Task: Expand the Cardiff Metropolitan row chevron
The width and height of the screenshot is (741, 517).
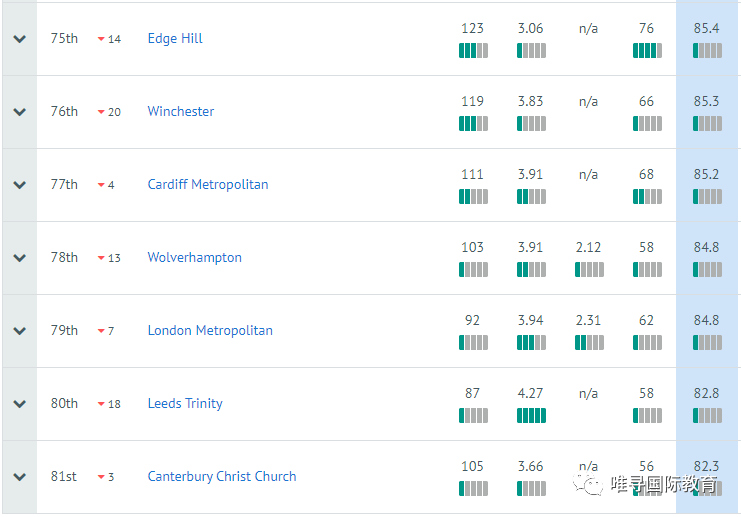Action: pyautogui.click(x=19, y=185)
